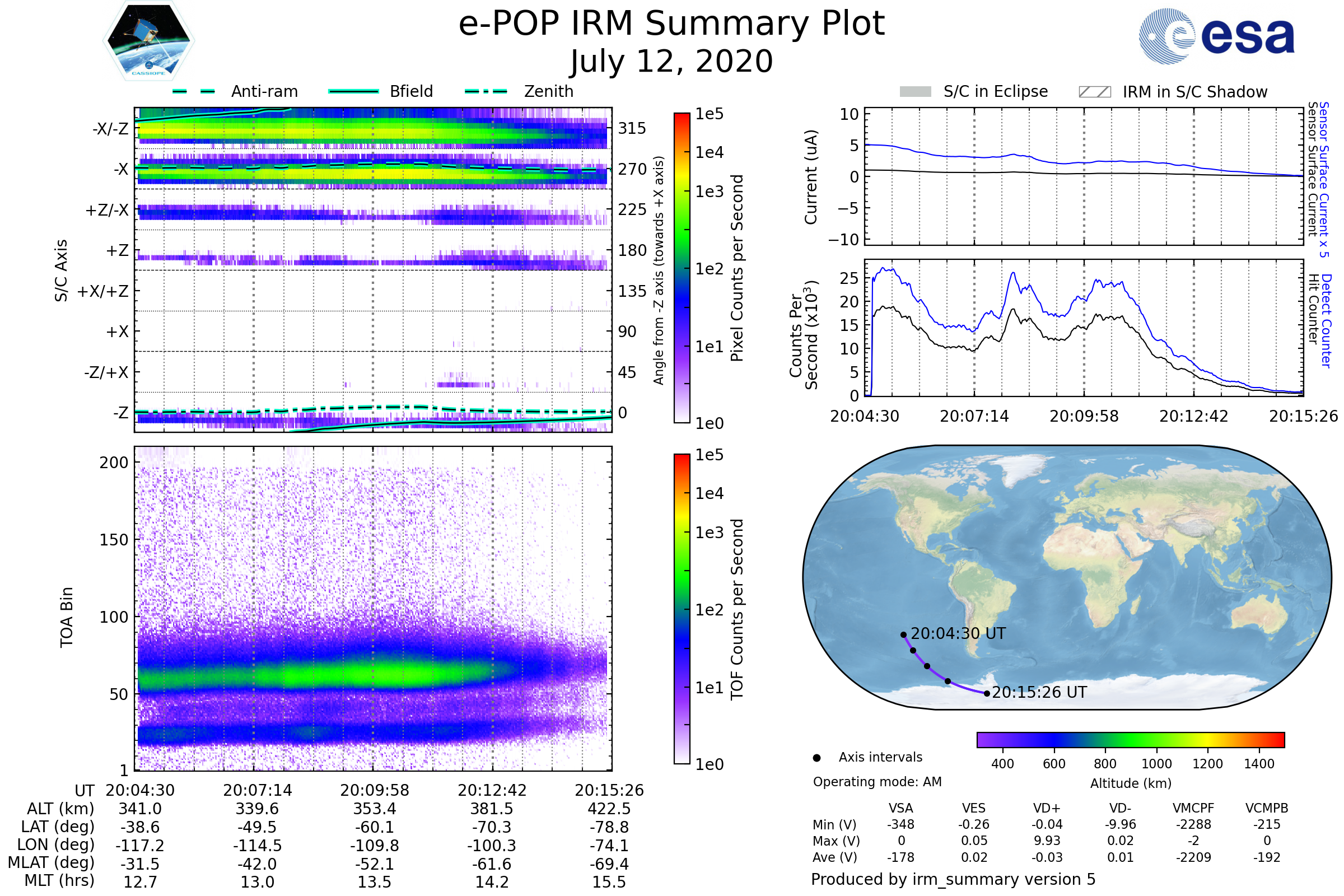This screenshot has width=1344, height=896.
Task: Click the 20:04:30 UT track start point
Action: click(903, 635)
